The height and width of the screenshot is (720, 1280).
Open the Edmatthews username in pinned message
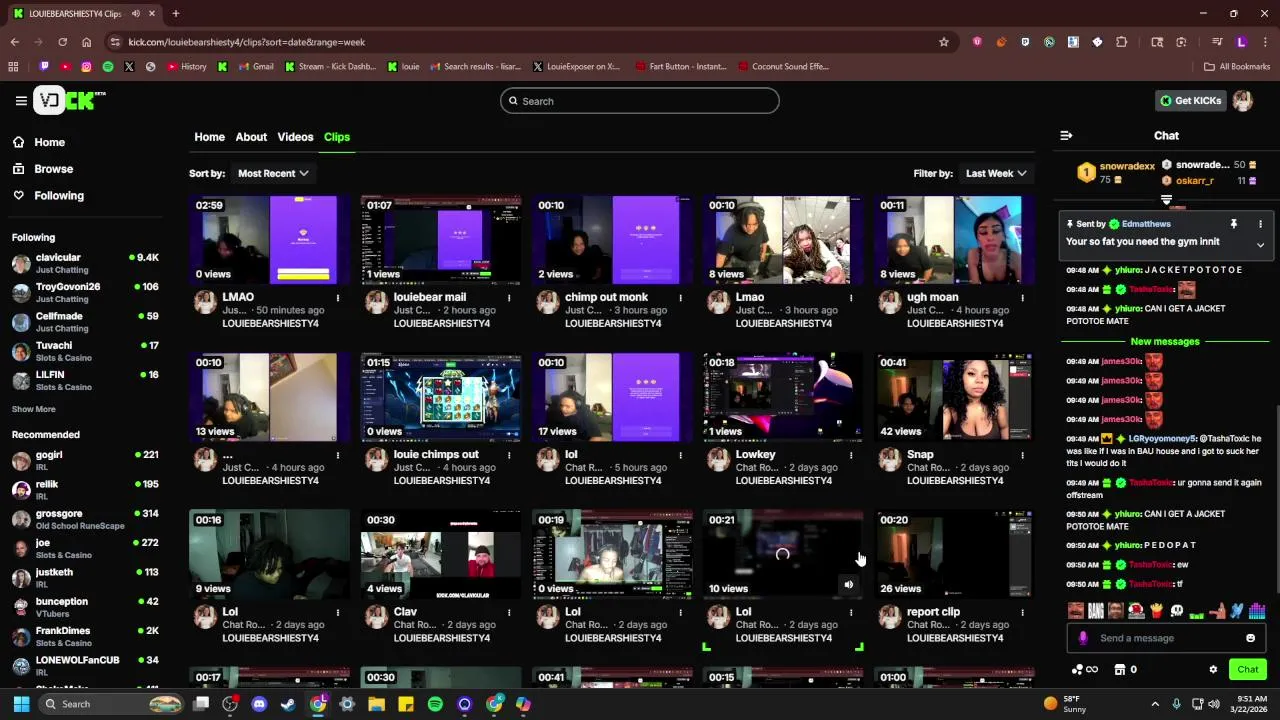1146,224
